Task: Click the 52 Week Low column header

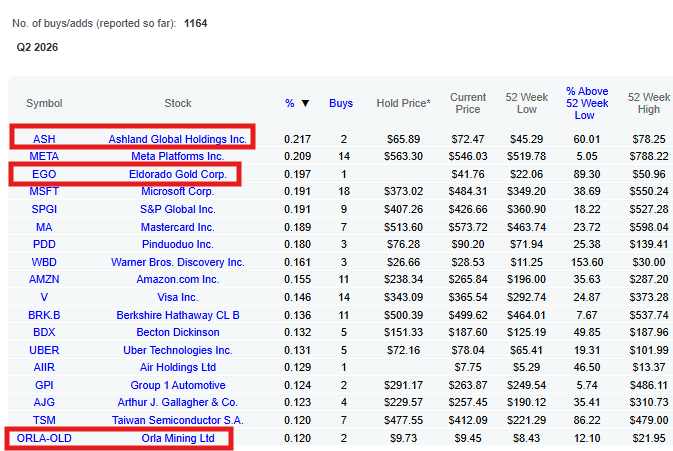Action: point(527,103)
